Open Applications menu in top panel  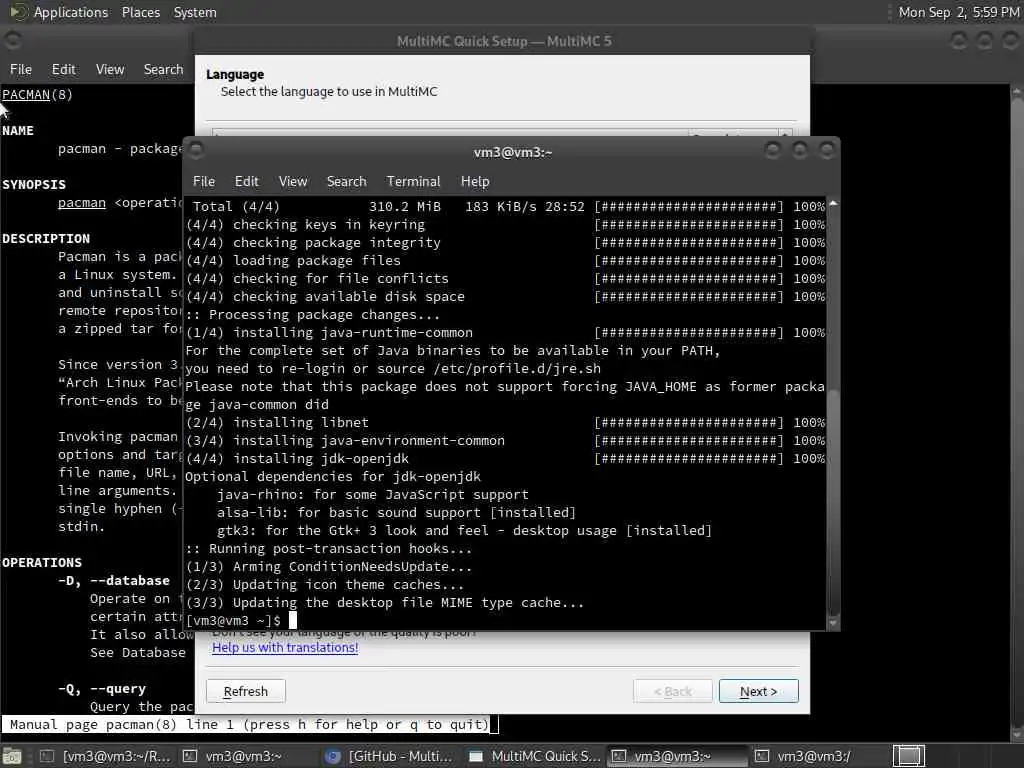click(71, 12)
